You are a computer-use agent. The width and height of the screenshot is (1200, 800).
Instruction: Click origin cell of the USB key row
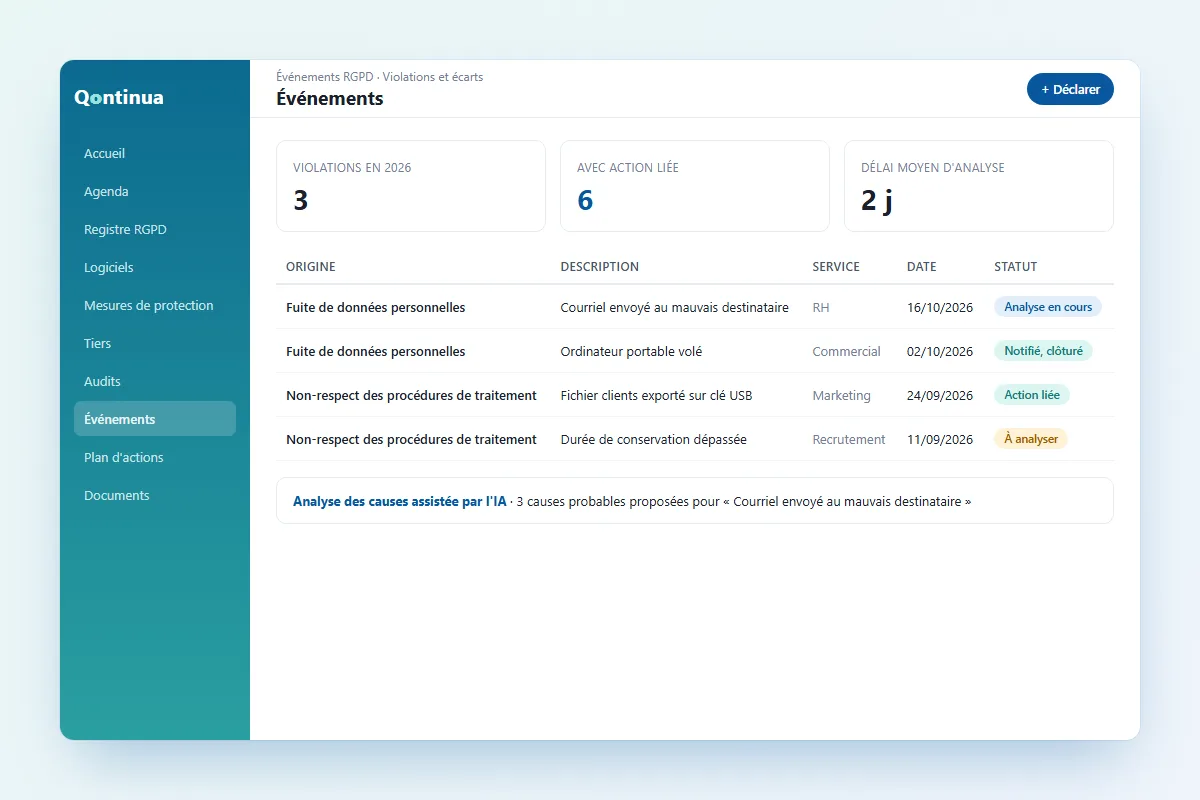(x=411, y=396)
